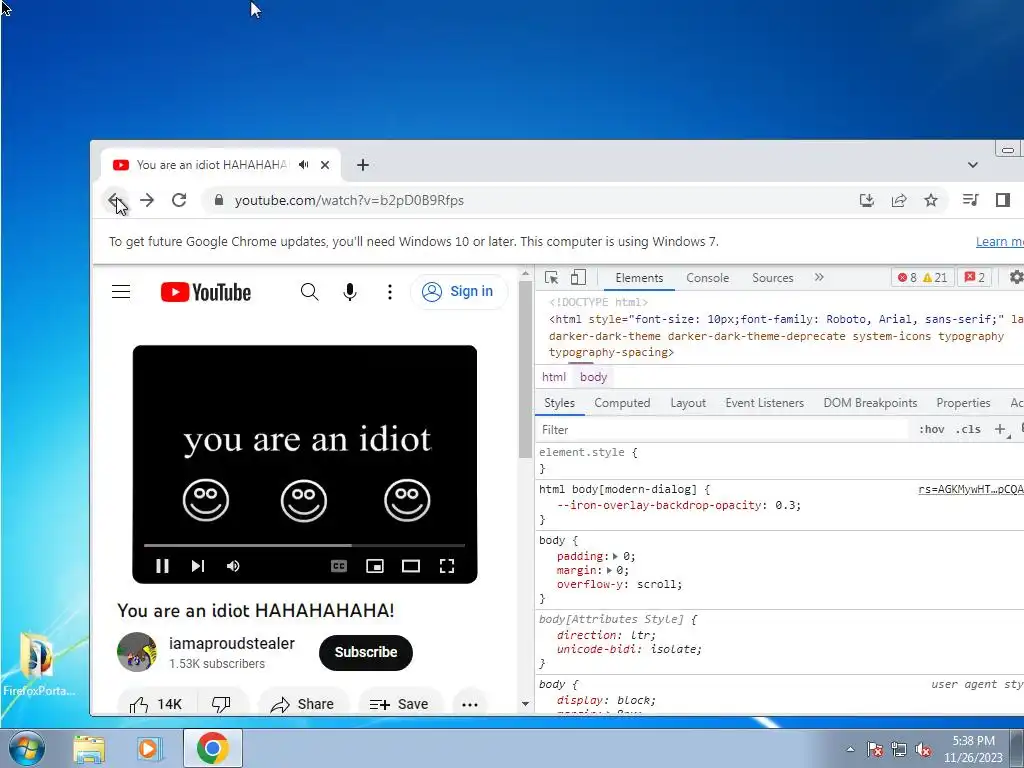Switch to the Sources tab

tap(773, 278)
